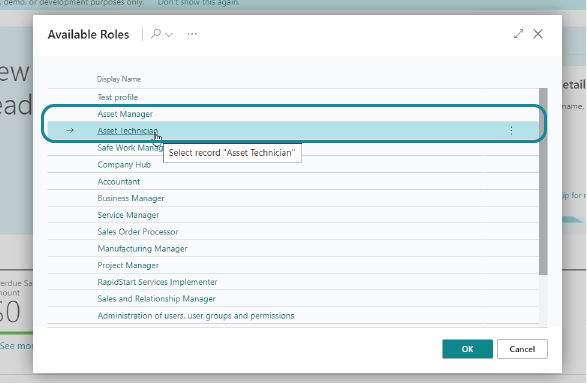587x384 pixels.
Task: Expand the search options chevron
Action: click(x=169, y=35)
